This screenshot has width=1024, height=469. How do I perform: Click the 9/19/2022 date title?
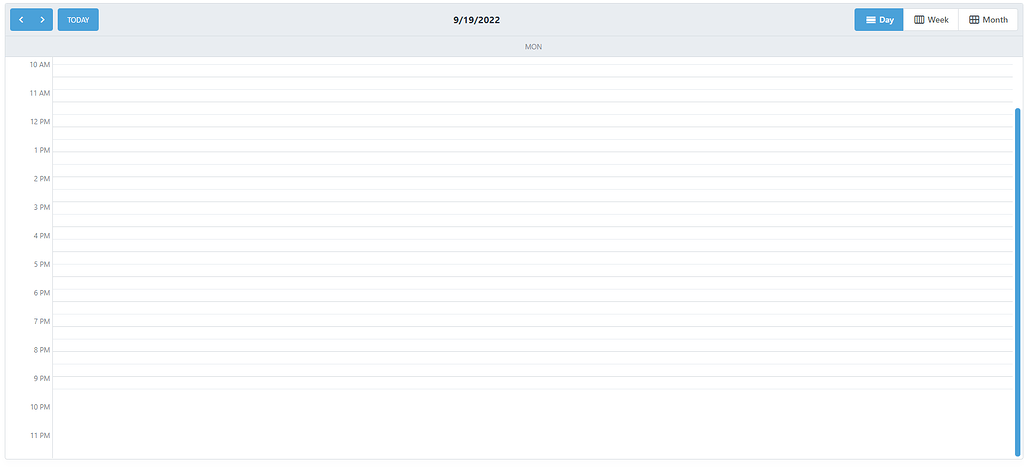click(x=477, y=20)
